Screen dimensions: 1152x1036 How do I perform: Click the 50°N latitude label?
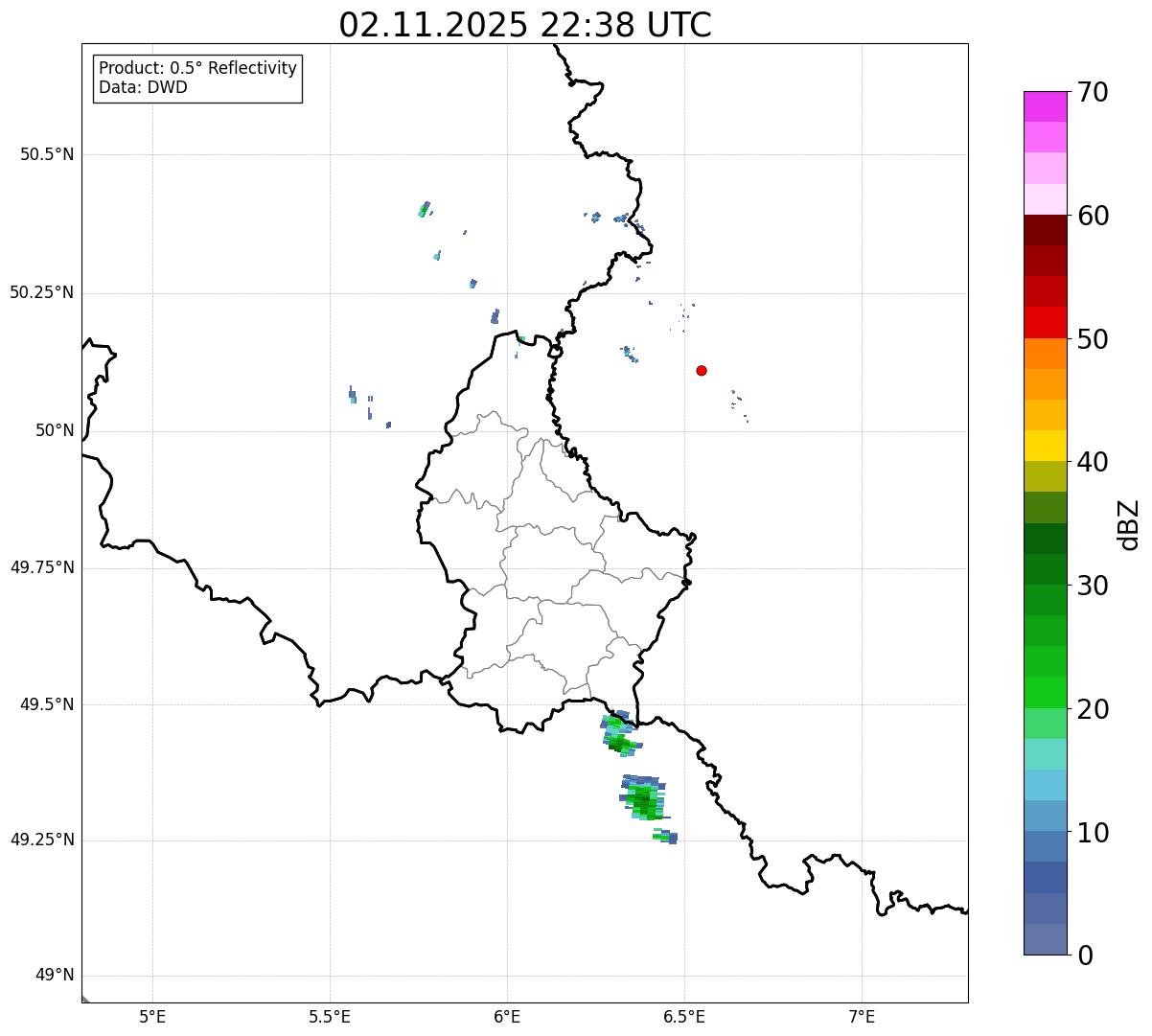(55, 430)
